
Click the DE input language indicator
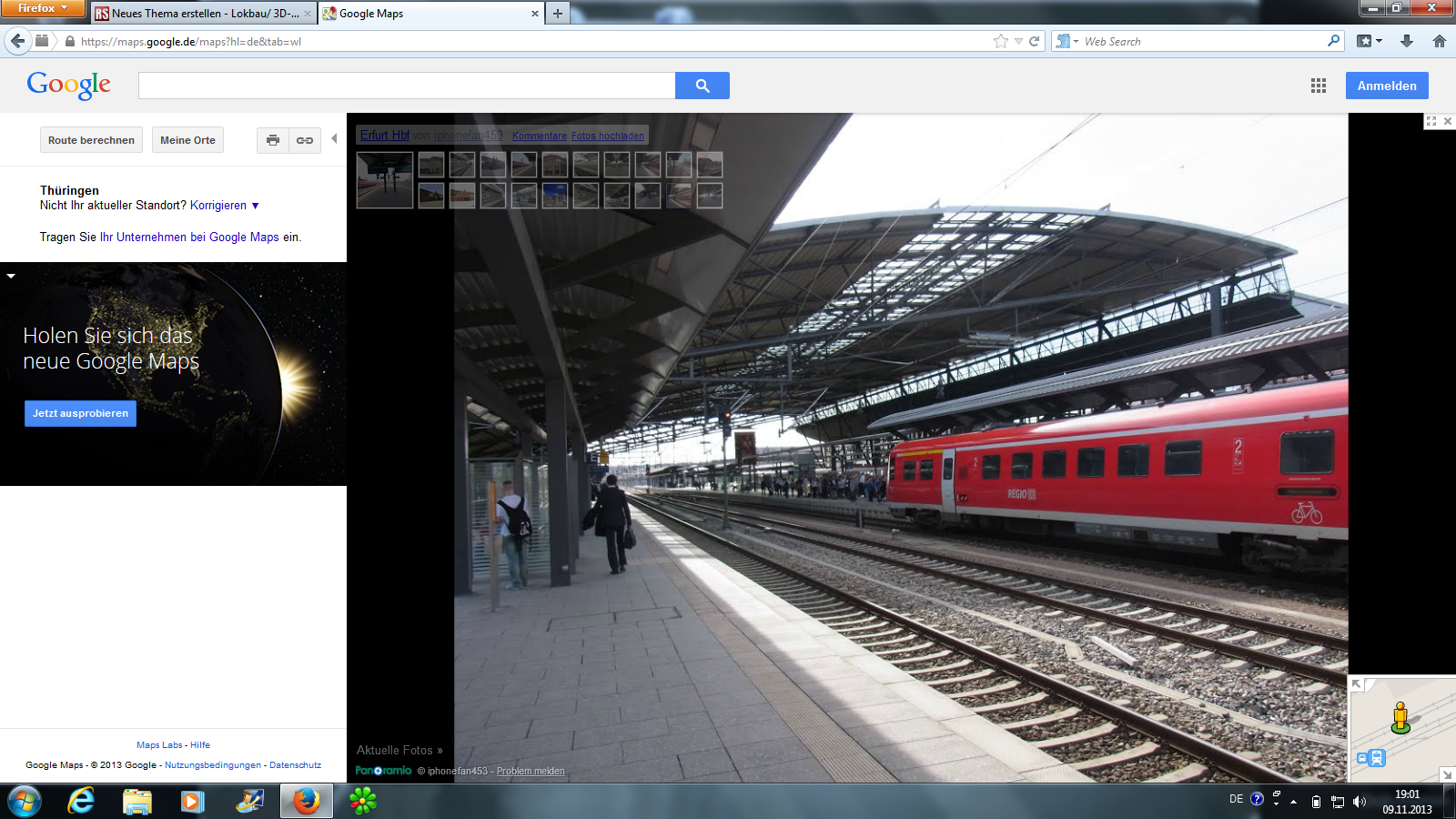click(x=1236, y=799)
